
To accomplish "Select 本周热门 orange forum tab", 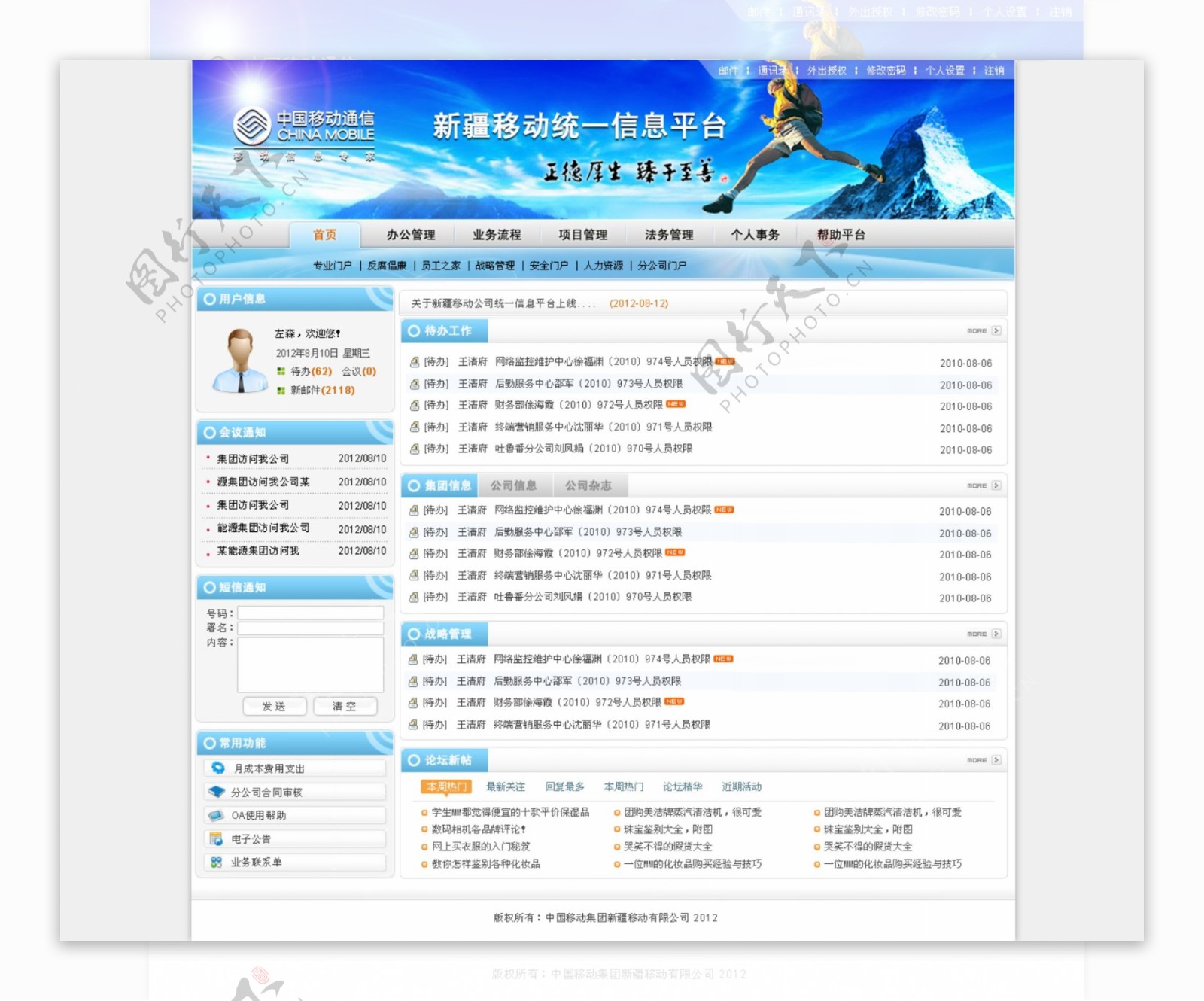I will (447, 786).
